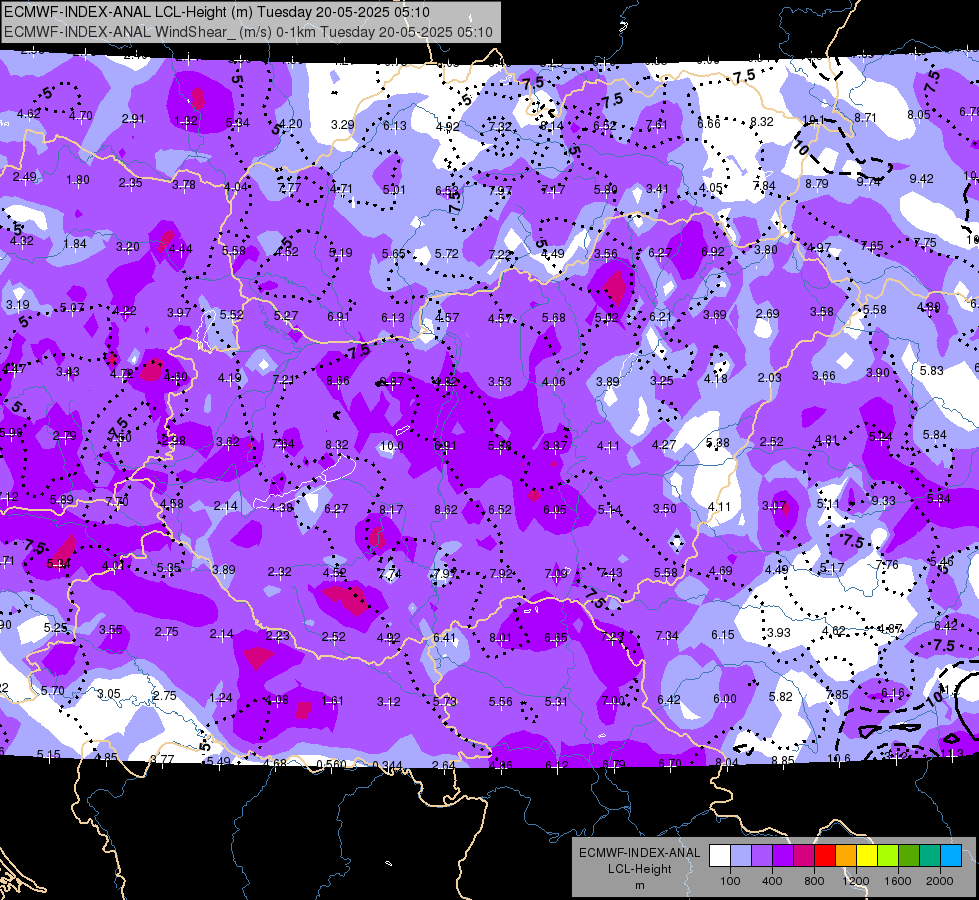Click the wind shear value 6.92
Viewport: 979px width, 900px height.
click(x=712, y=251)
